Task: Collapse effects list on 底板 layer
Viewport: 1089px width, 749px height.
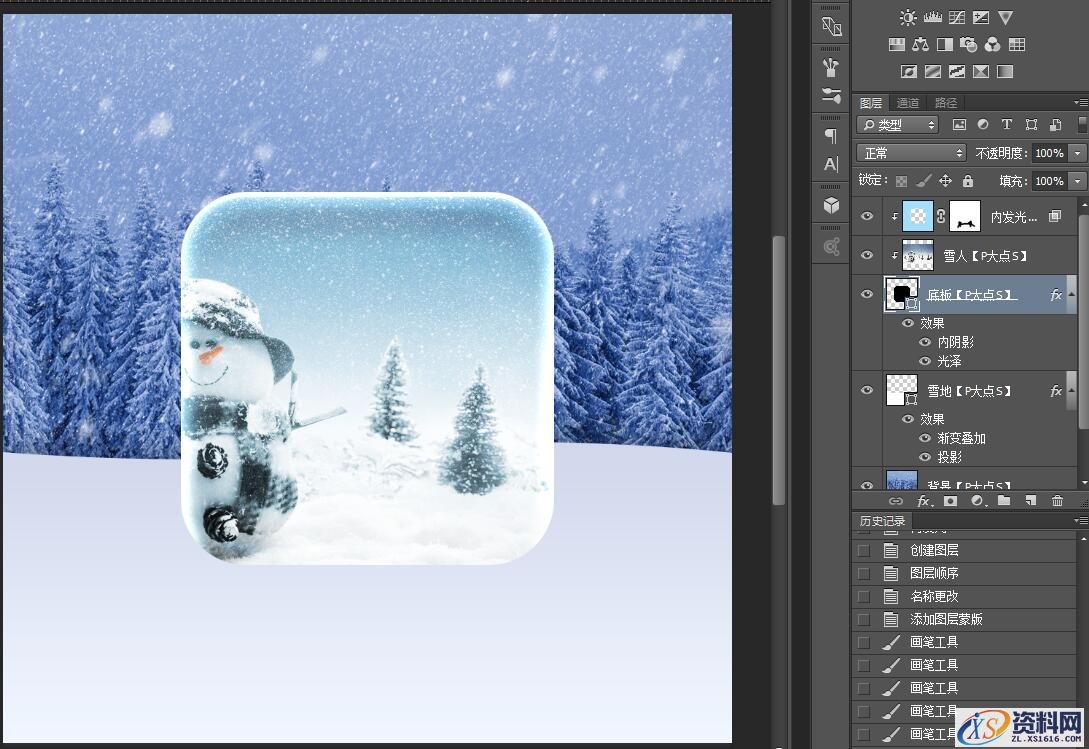Action: pos(1072,295)
